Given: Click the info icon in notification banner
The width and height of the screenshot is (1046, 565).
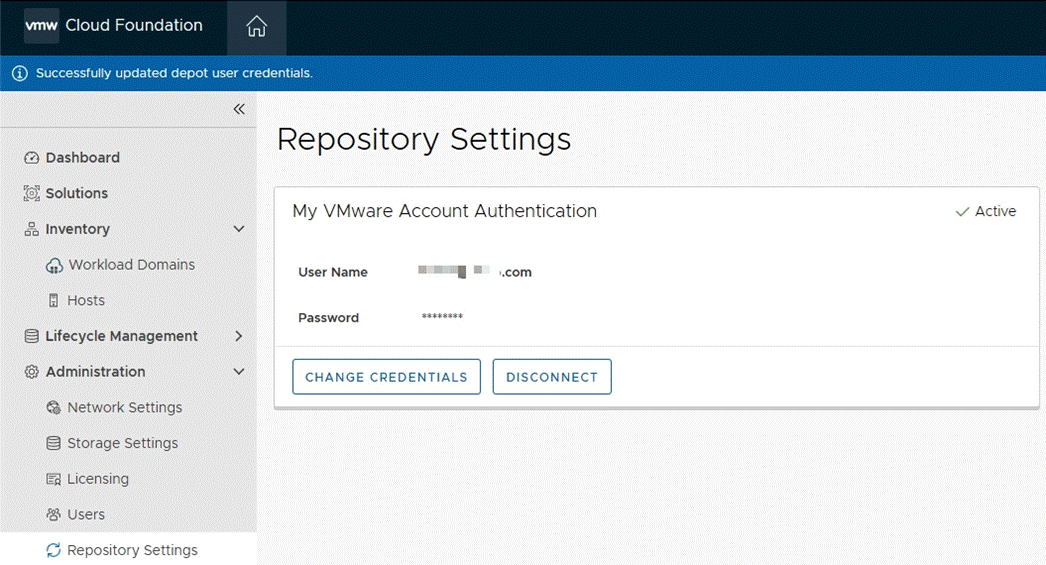Looking at the screenshot, I should click(x=20, y=73).
